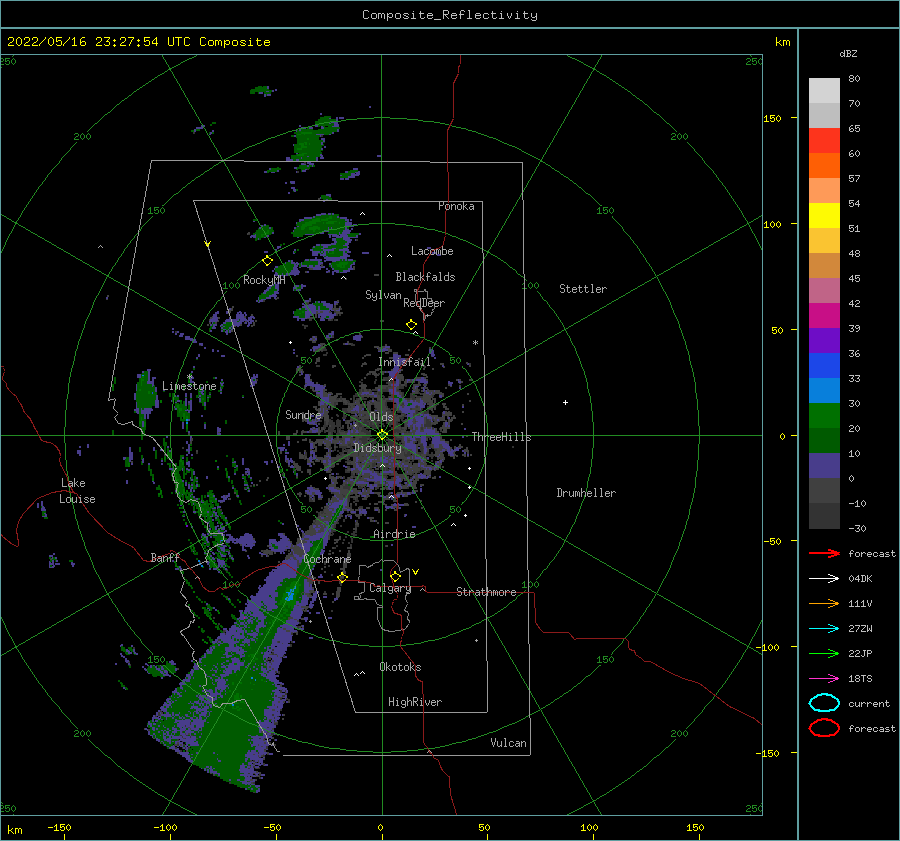The width and height of the screenshot is (900, 841).
Task: Click the current legend label
Action: (x=869, y=703)
